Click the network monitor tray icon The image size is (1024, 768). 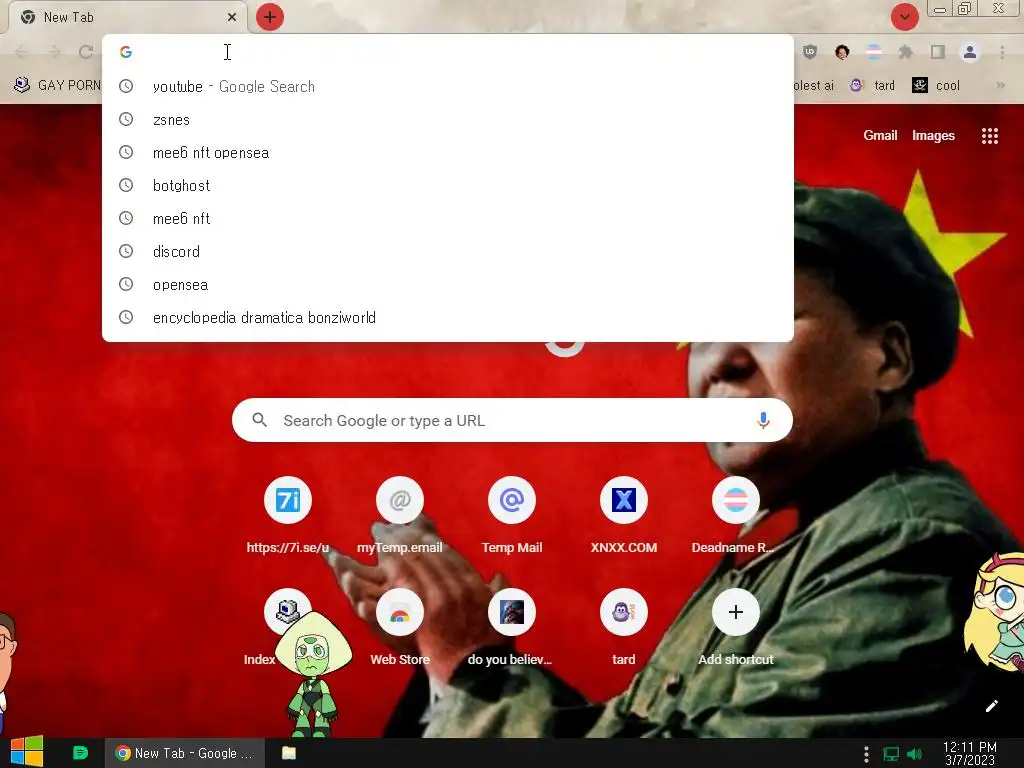coord(891,754)
